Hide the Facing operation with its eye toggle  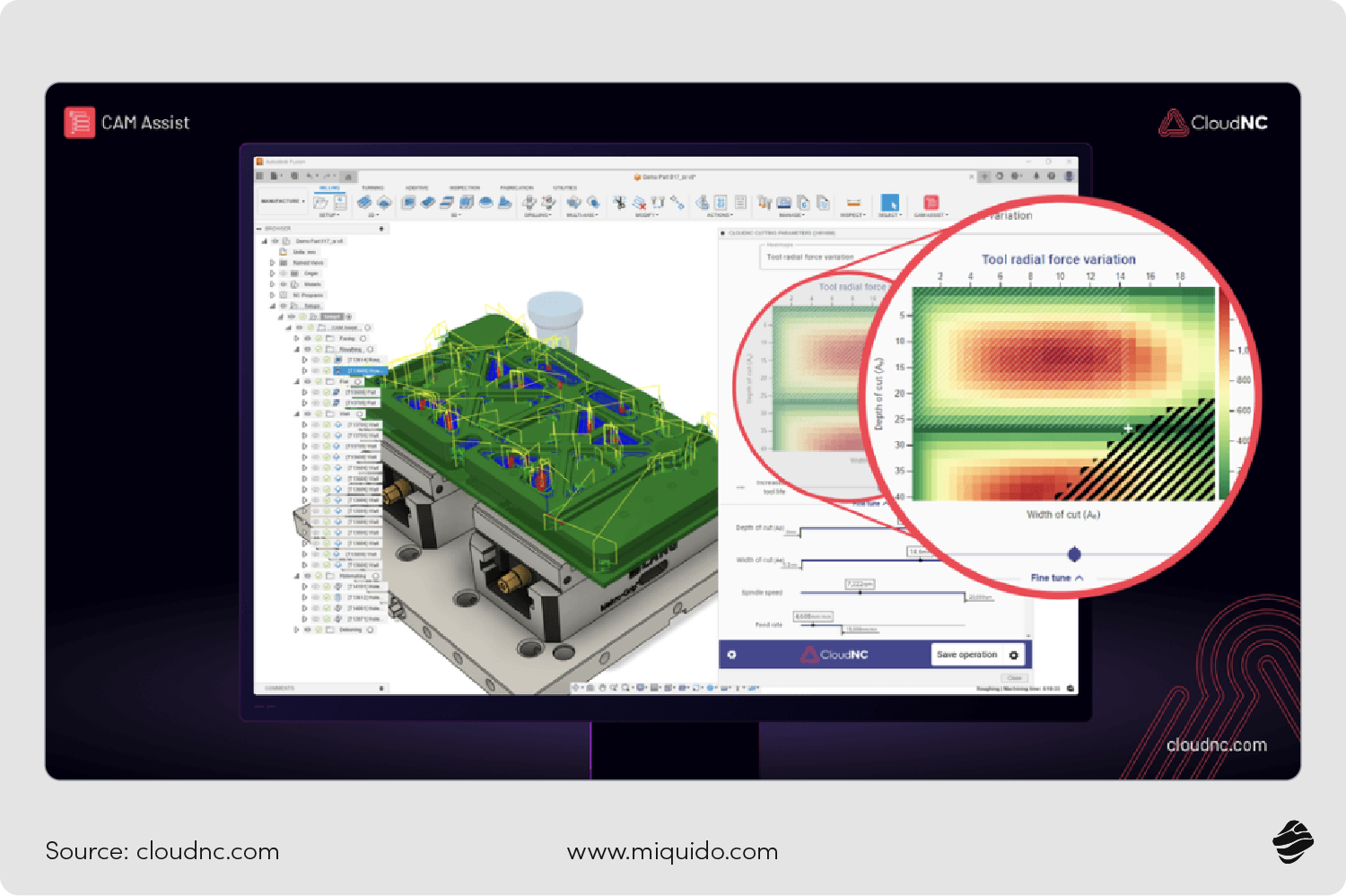pos(306,339)
